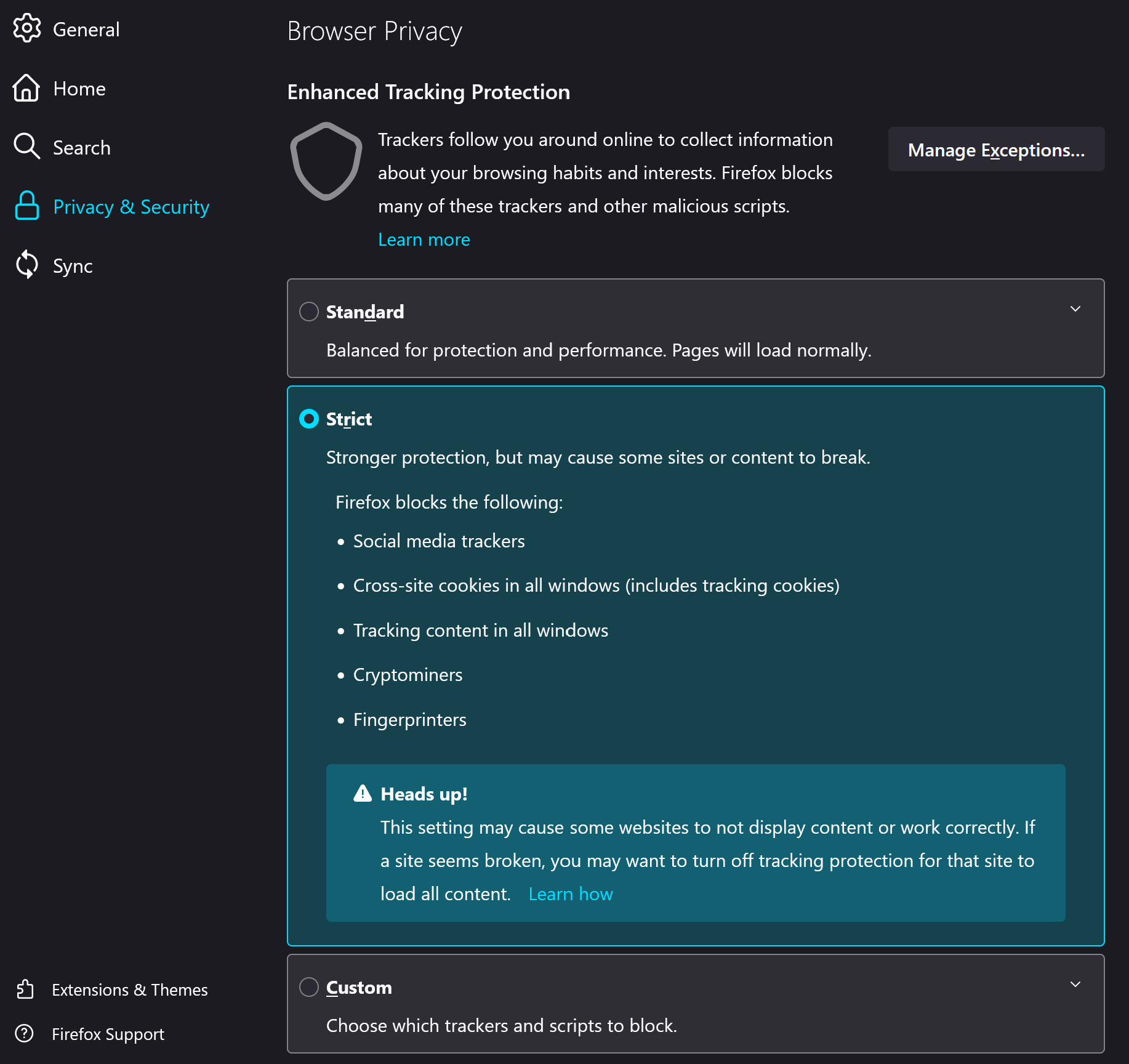Viewport: 1129px width, 1064px height.
Task: Click the Extensions & Themes puzzle icon
Action: pos(25,989)
